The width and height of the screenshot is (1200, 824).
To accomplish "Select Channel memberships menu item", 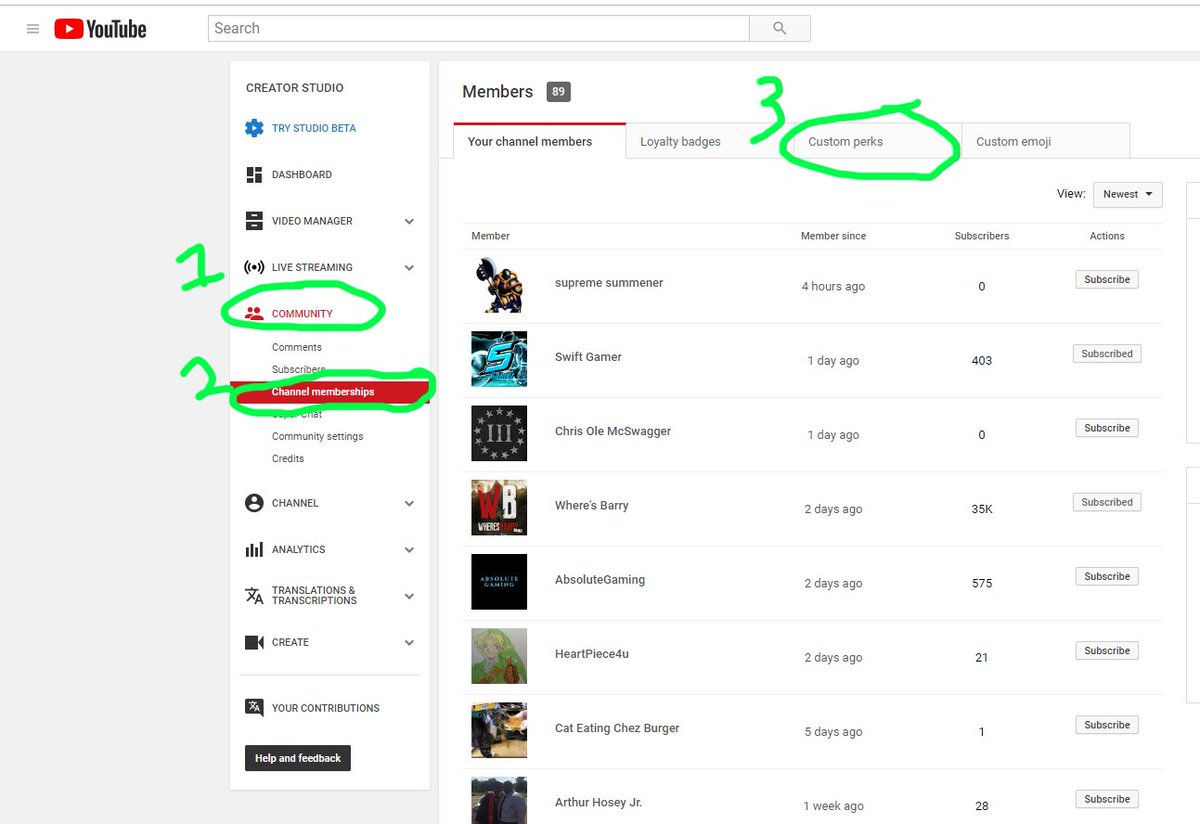I will (330, 392).
